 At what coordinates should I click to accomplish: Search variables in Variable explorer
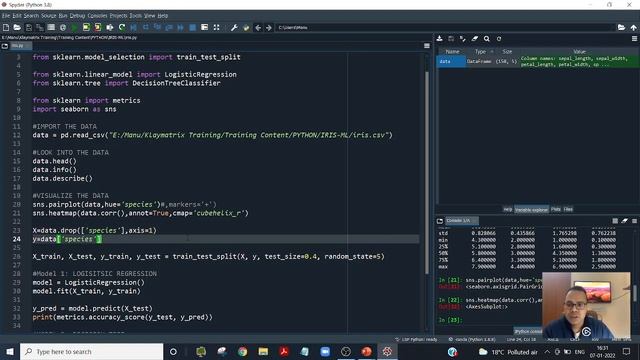tap(487, 39)
